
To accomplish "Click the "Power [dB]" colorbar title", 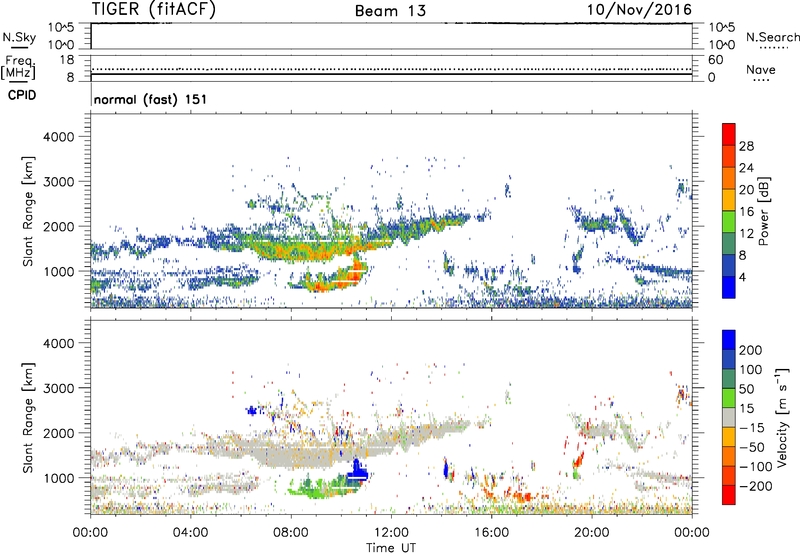I will pos(764,211).
